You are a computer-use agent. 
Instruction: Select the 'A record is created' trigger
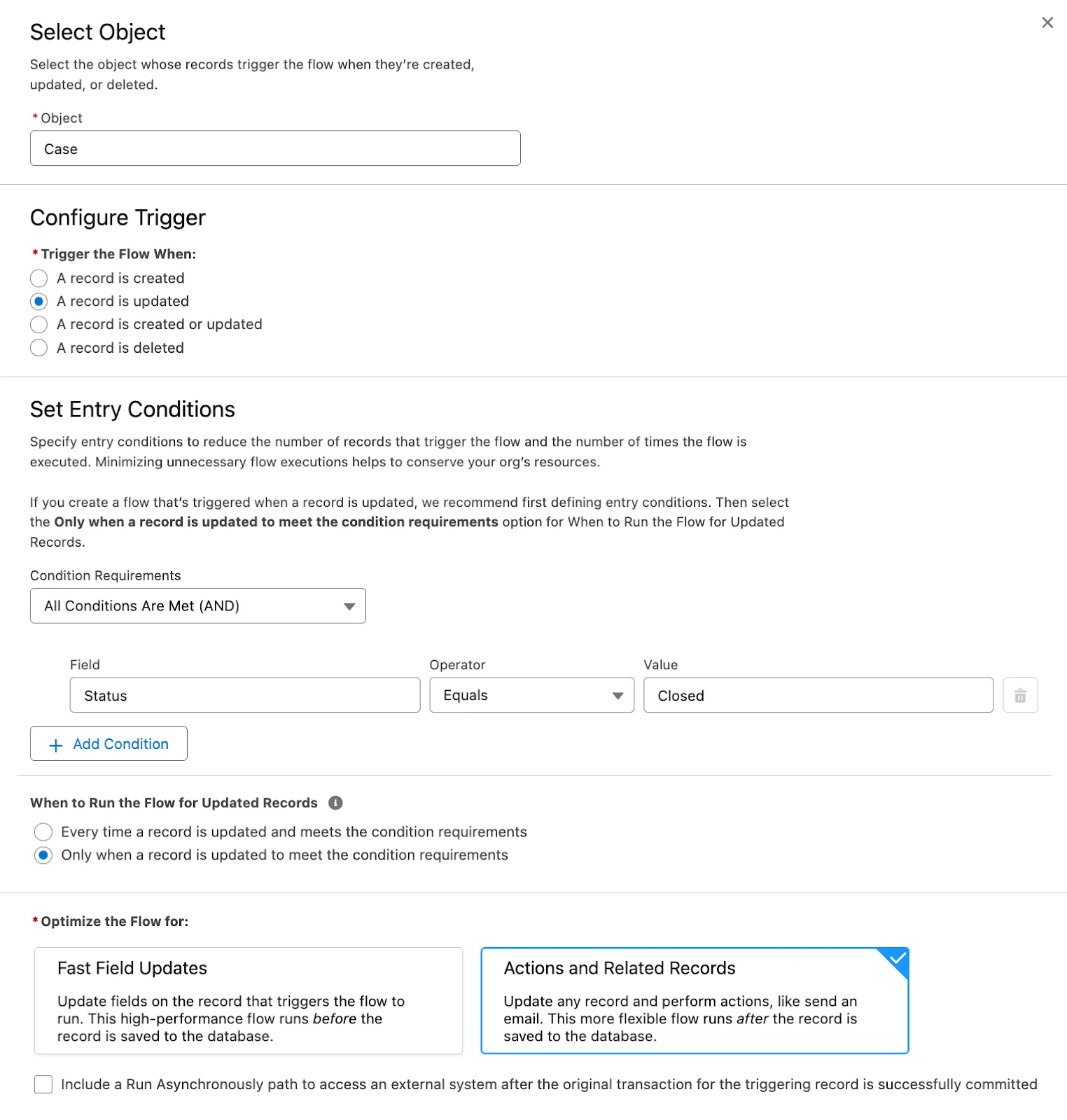click(x=39, y=278)
